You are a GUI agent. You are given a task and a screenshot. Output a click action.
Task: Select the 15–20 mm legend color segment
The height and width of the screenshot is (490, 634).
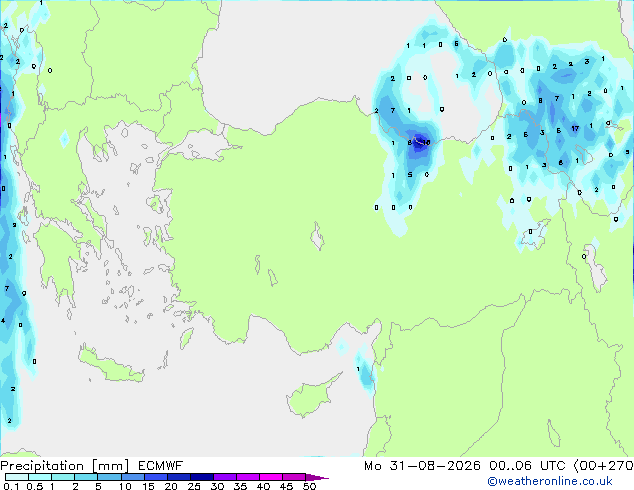[x=155, y=477]
